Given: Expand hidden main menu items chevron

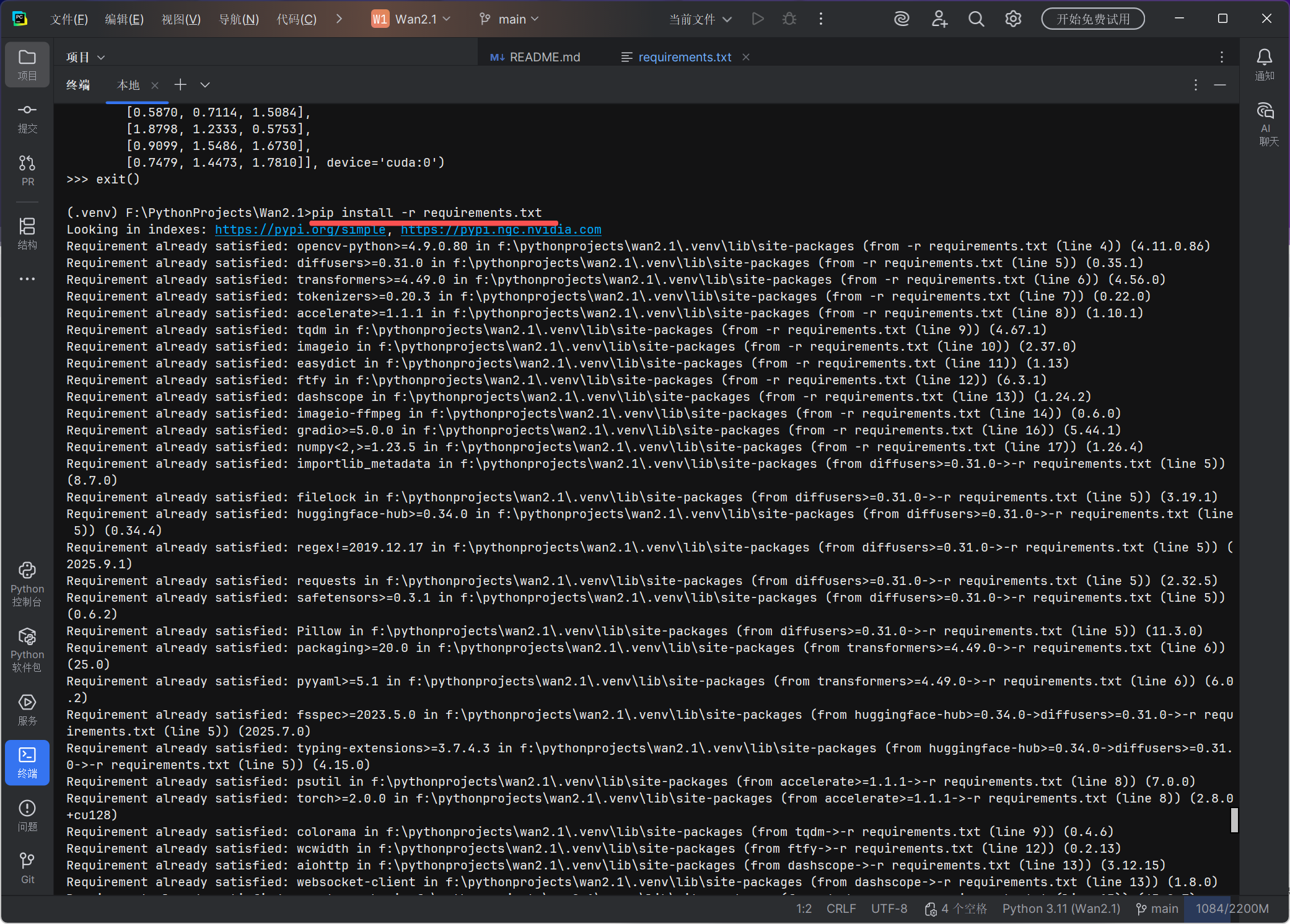Looking at the screenshot, I should 339,19.
